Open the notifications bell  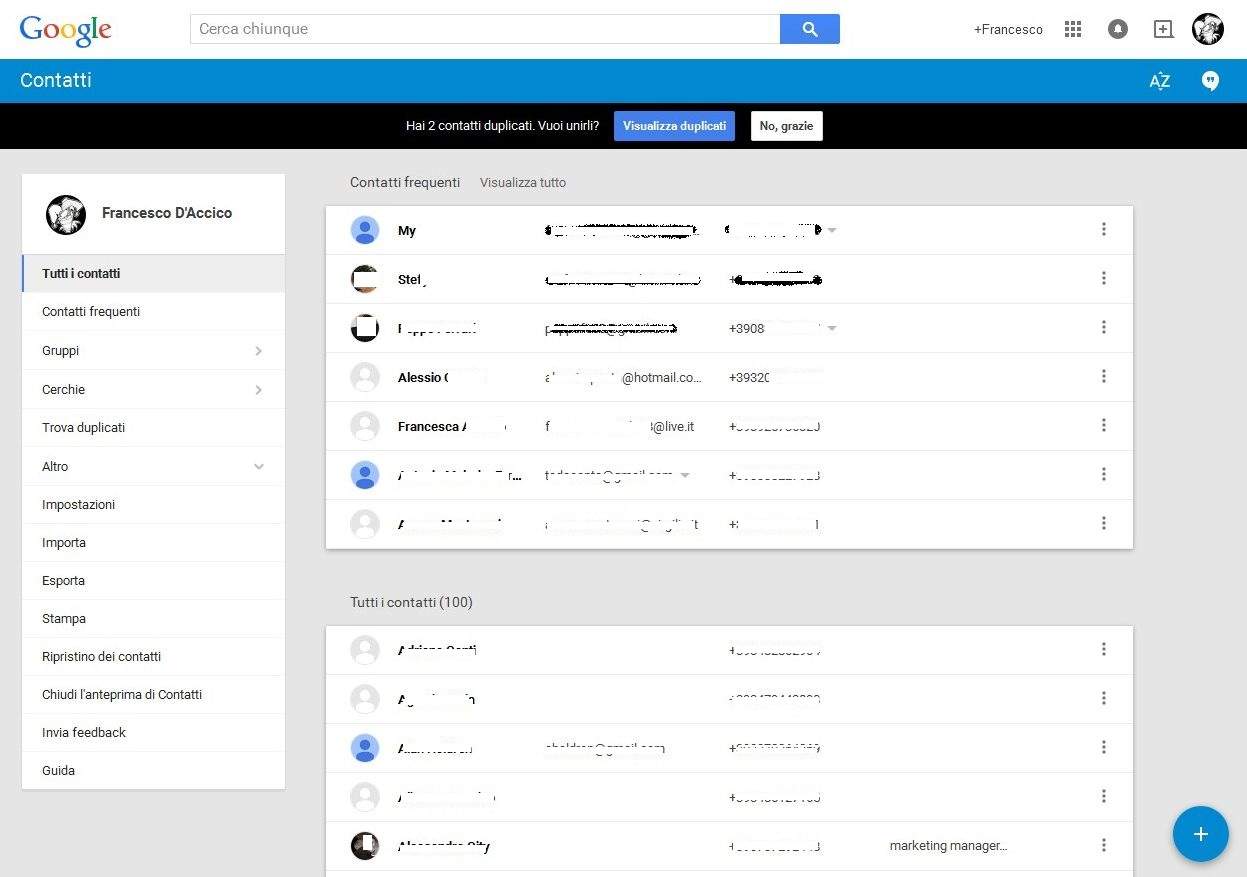(1118, 29)
